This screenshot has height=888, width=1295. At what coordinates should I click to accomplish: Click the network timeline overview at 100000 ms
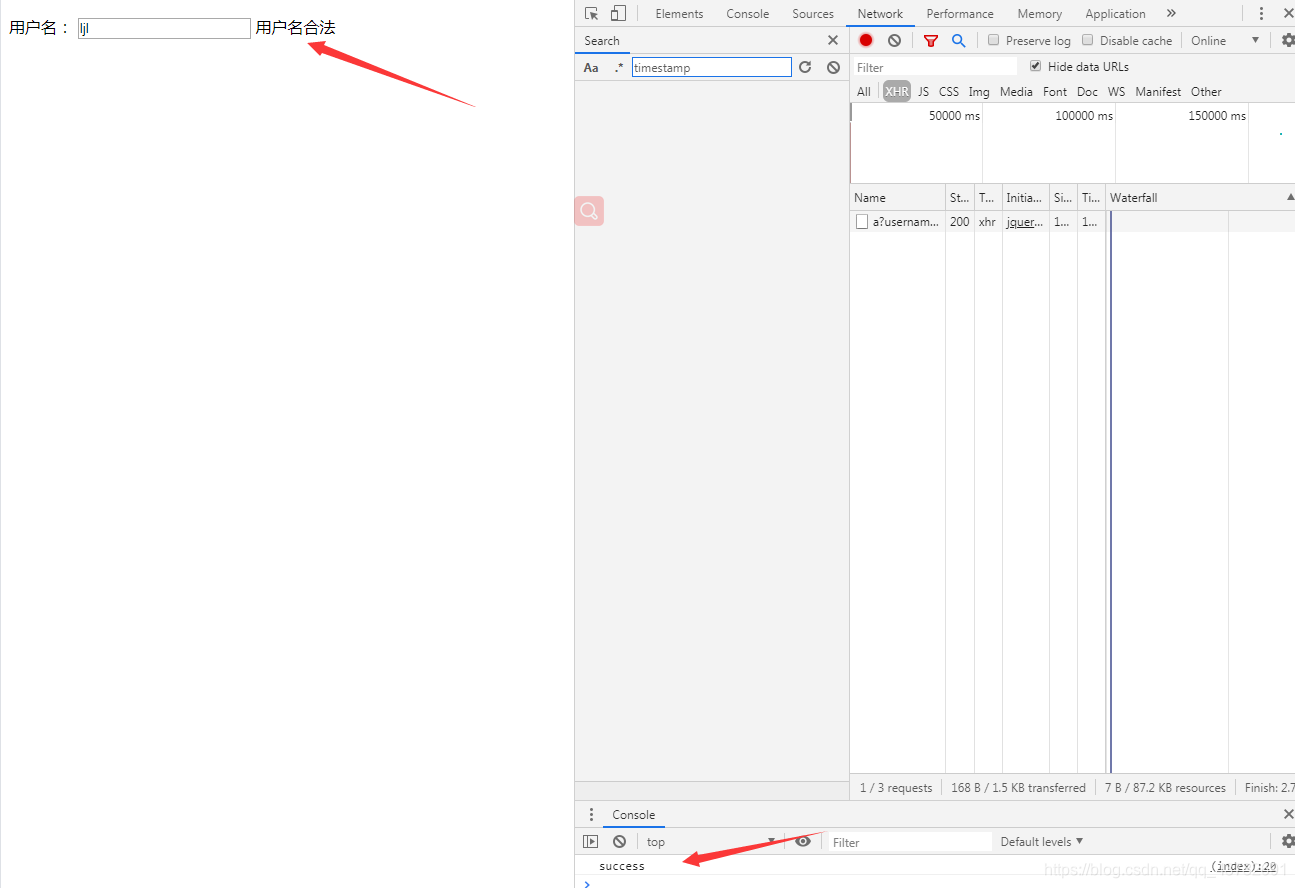[1083, 115]
